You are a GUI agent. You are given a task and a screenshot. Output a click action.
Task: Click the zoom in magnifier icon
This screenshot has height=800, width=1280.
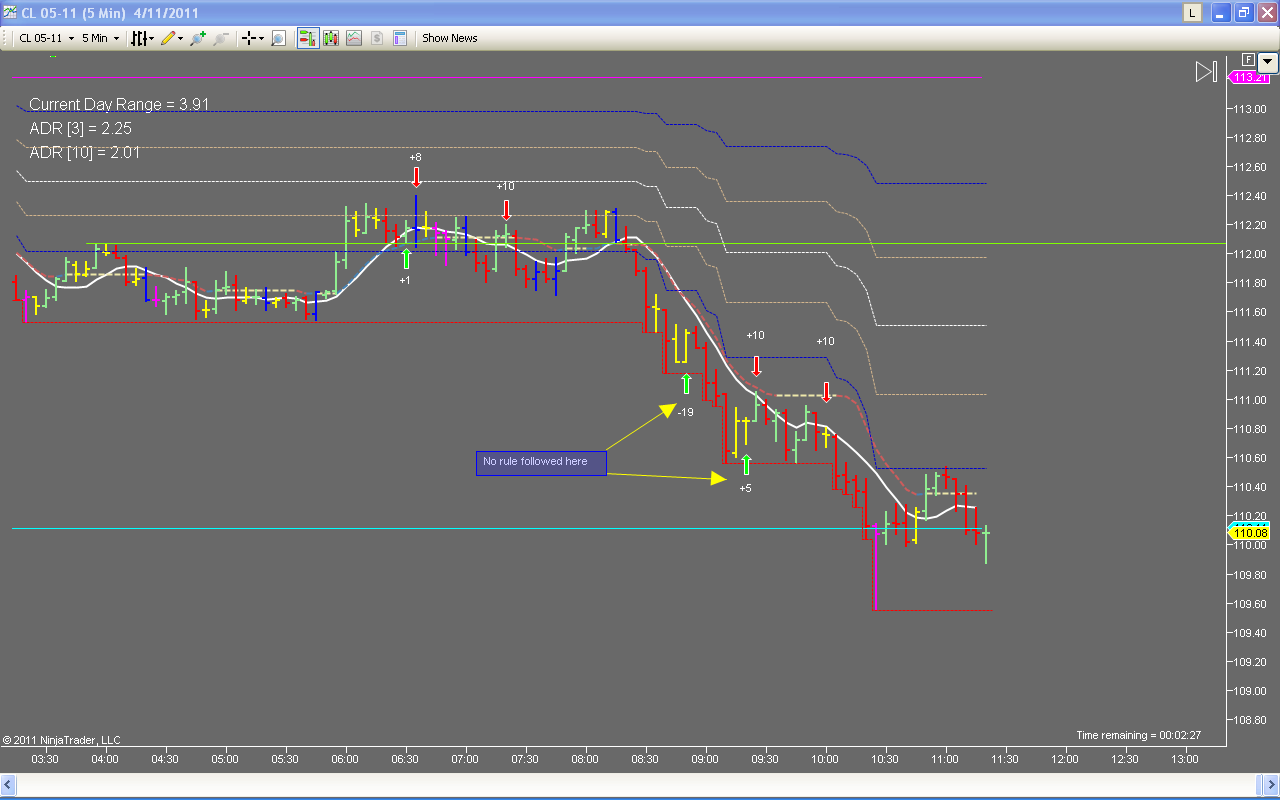(x=198, y=38)
